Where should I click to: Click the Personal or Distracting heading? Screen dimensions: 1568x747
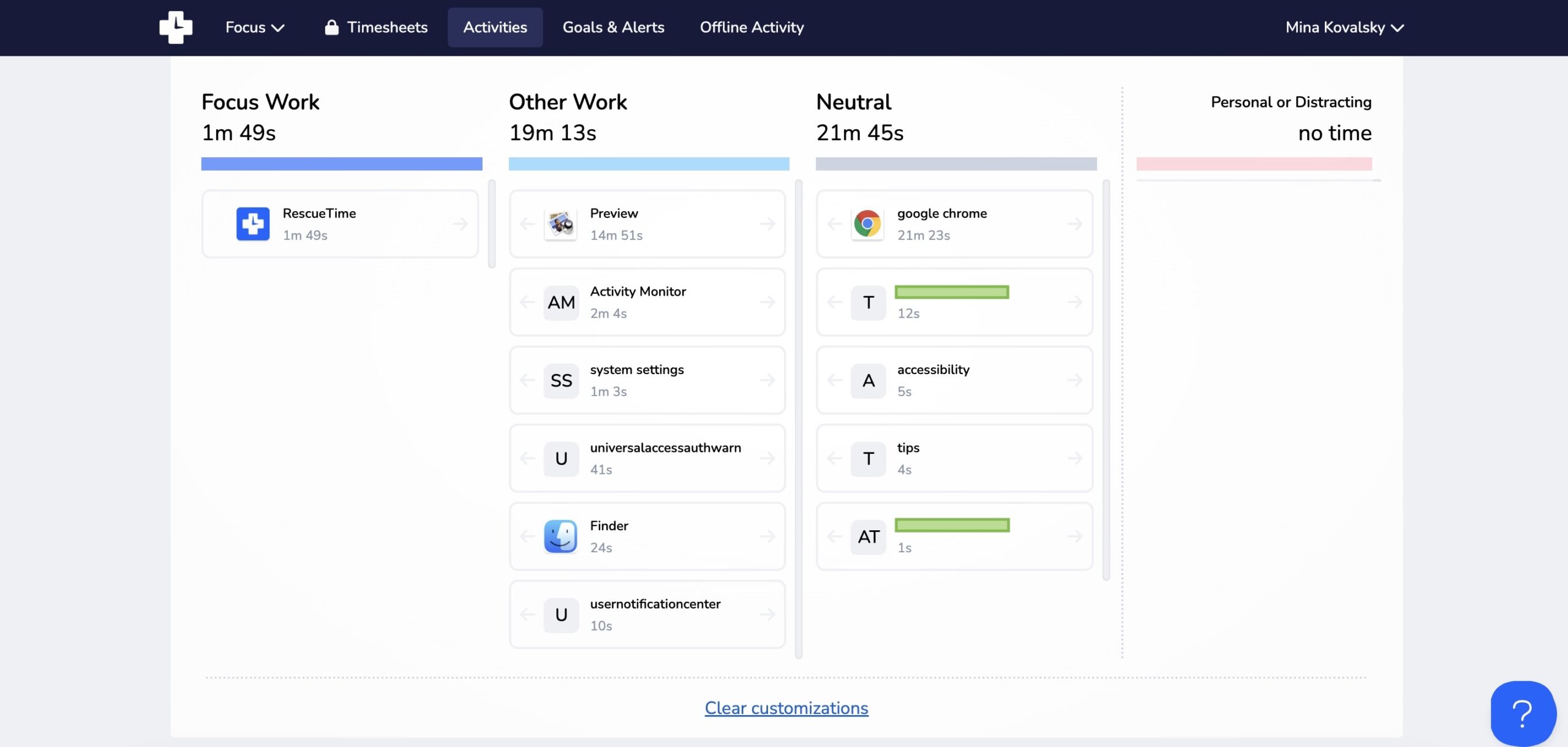[x=1291, y=102]
